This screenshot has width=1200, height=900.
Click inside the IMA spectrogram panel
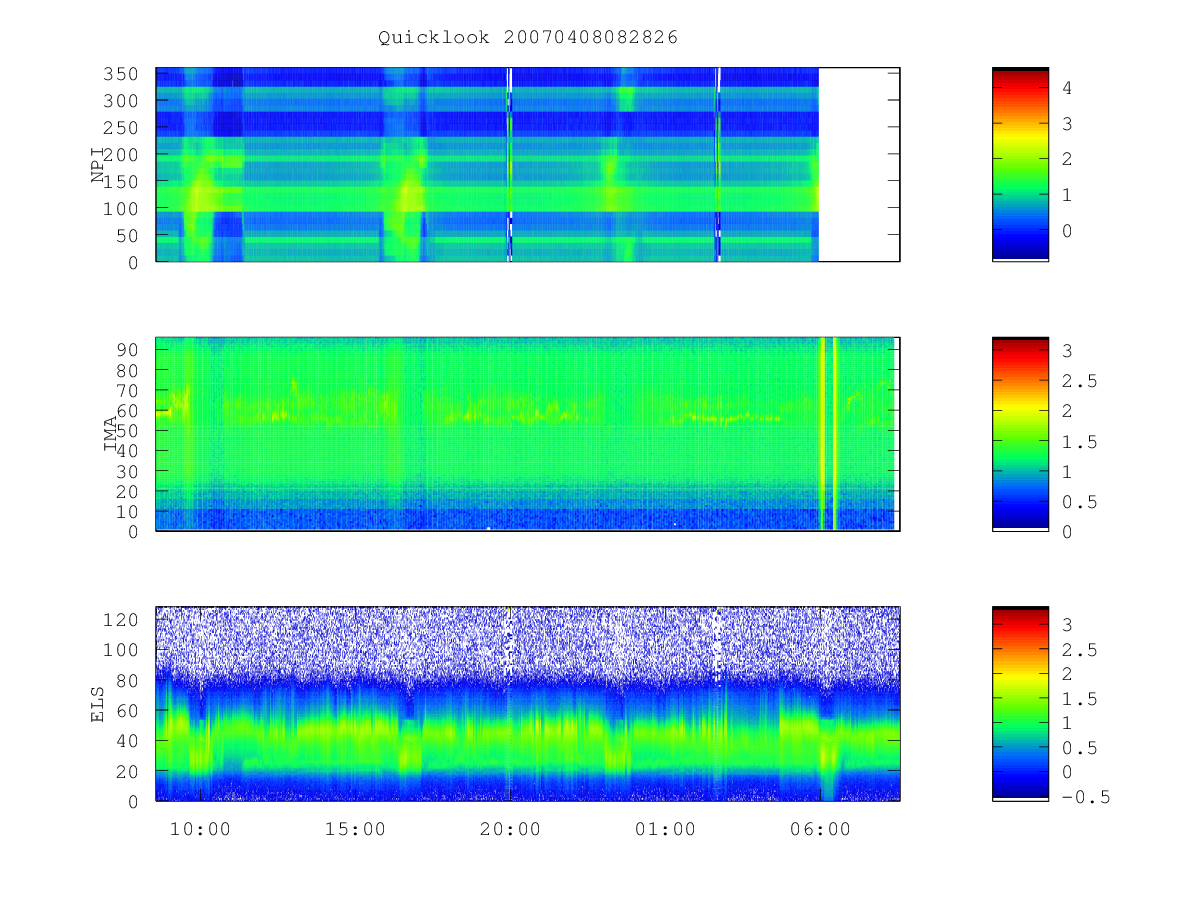pos(527,434)
